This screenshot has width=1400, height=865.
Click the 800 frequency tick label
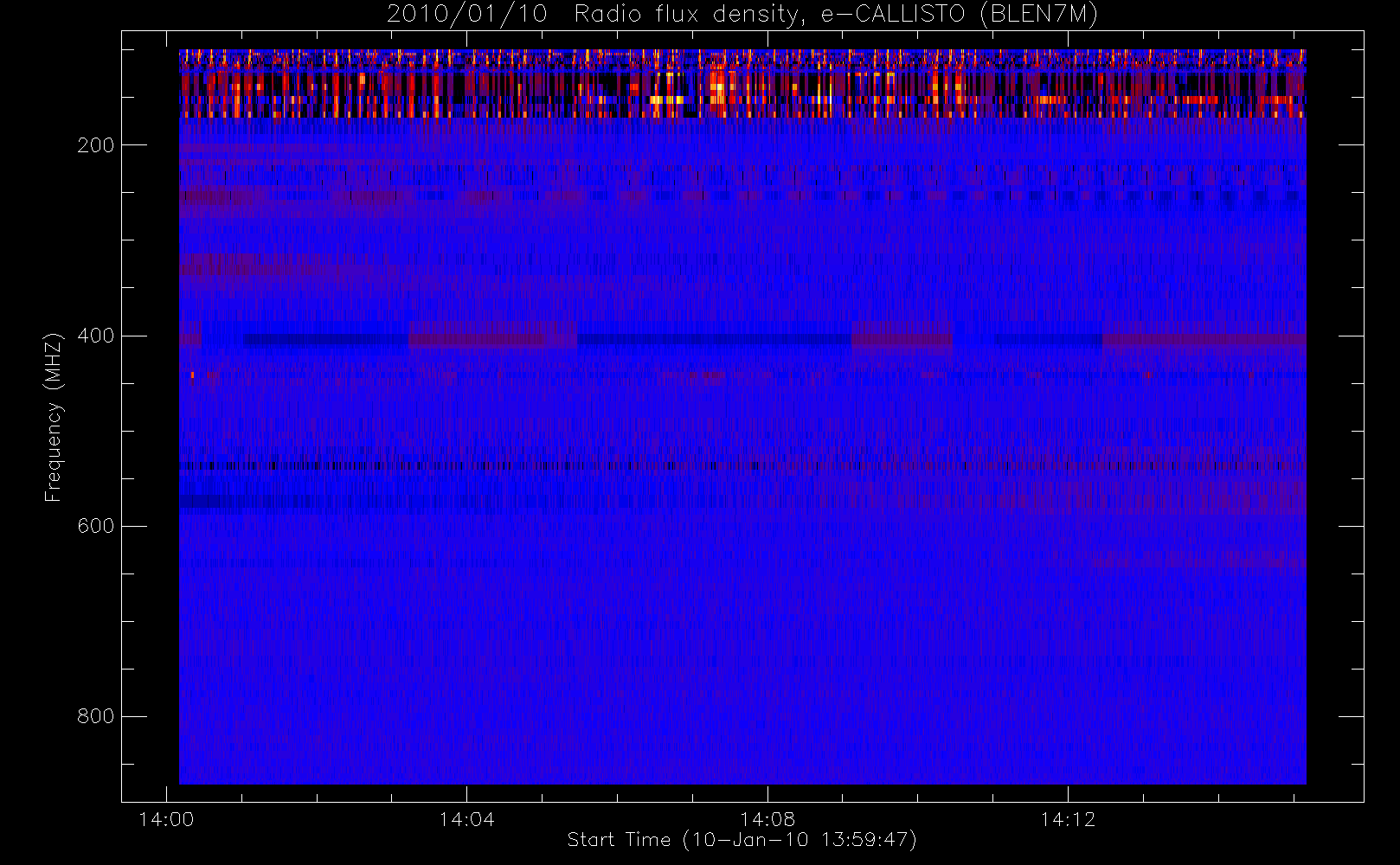point(95,716)
